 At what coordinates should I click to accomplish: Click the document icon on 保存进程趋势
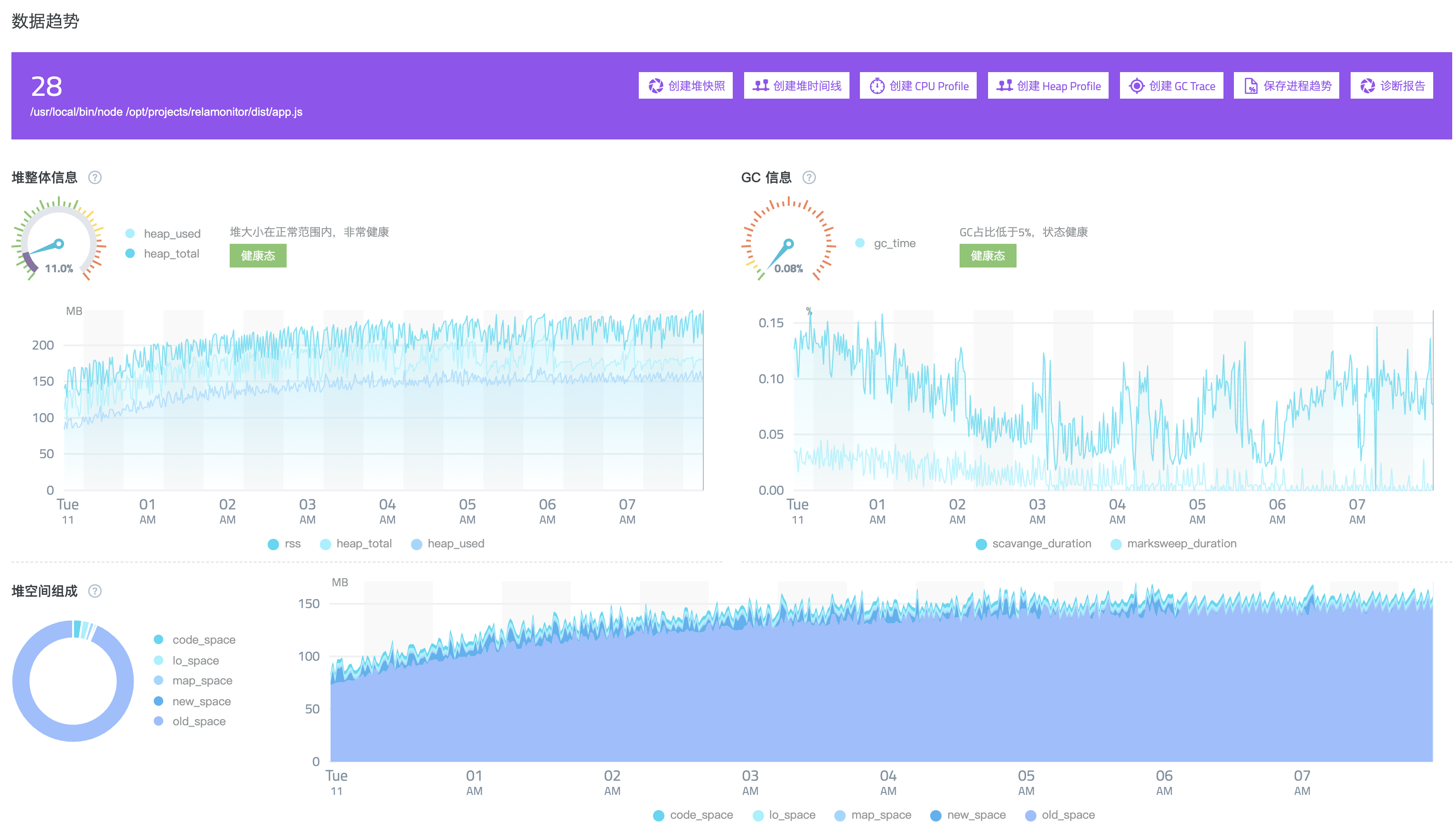tap(1251, 85)
